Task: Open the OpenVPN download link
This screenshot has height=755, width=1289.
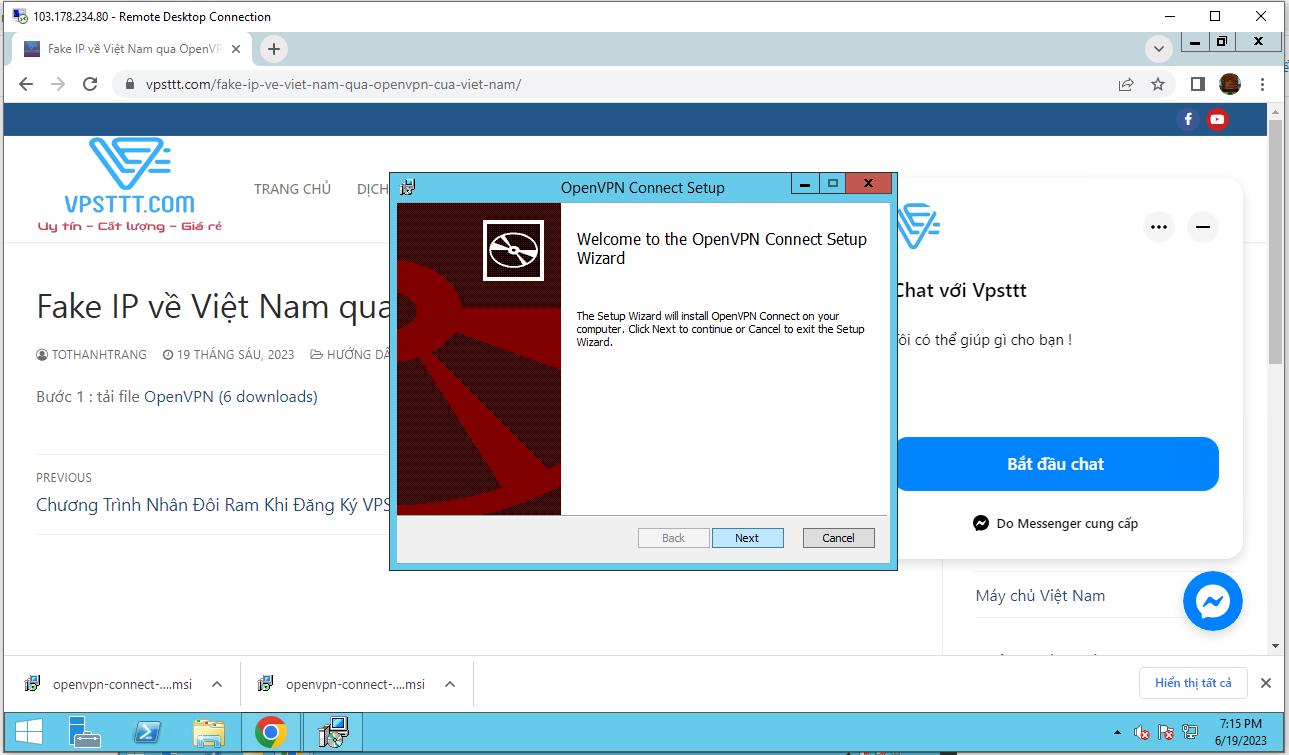Action: click(x=231, y=396)
